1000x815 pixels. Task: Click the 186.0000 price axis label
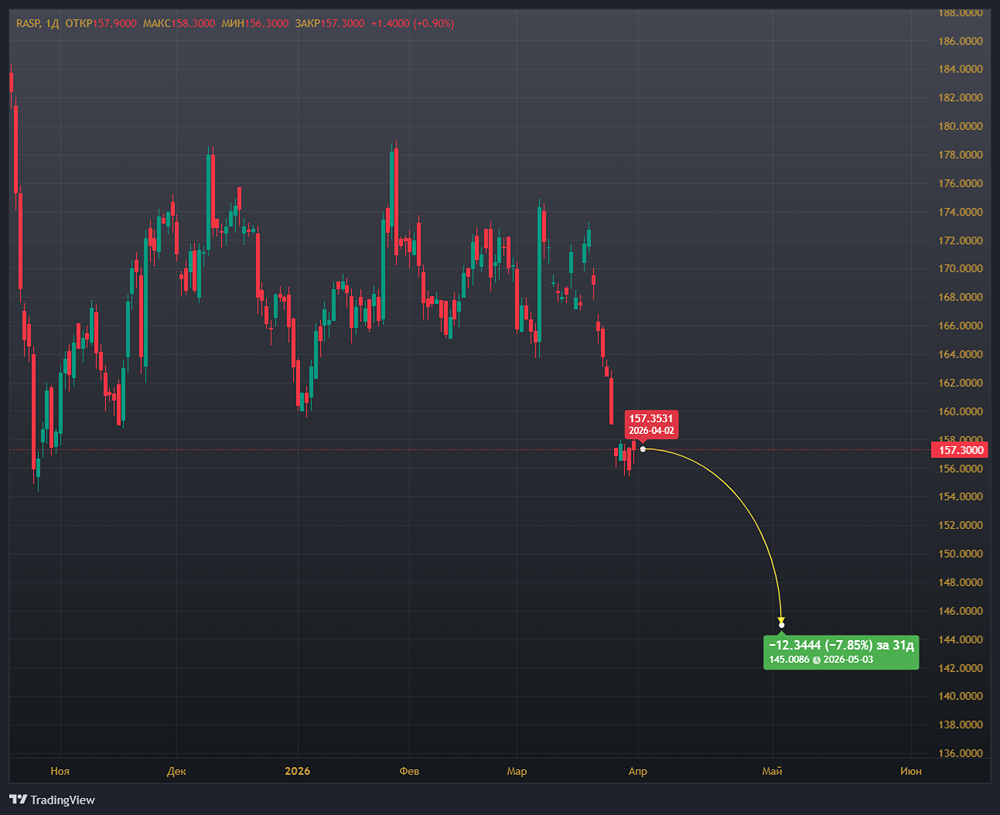[960, 41]
